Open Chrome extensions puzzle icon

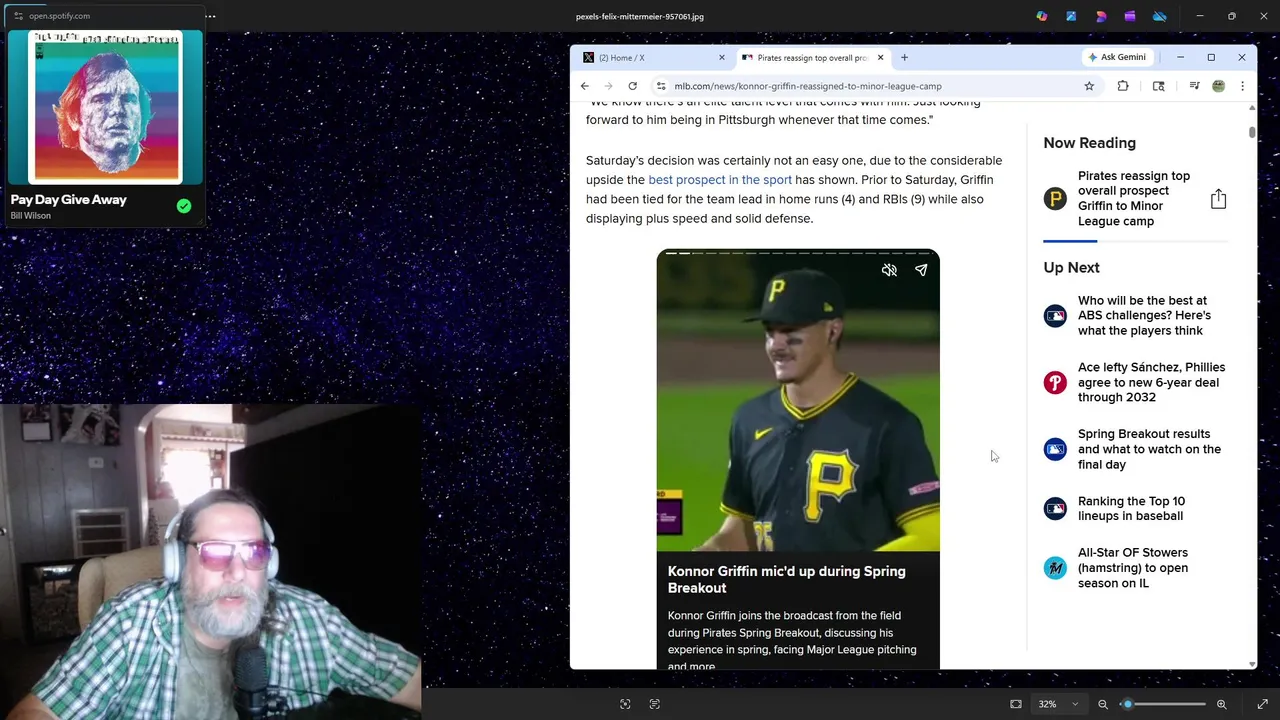point(1123,86)
